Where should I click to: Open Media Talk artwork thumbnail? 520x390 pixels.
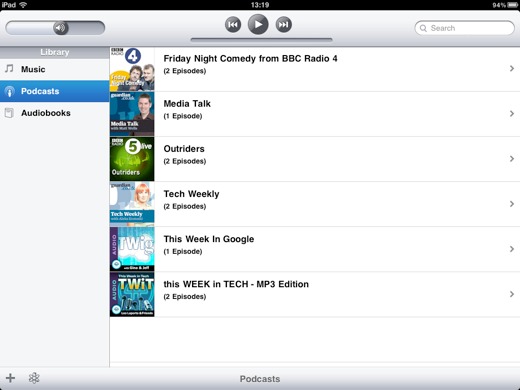point(132,114)
